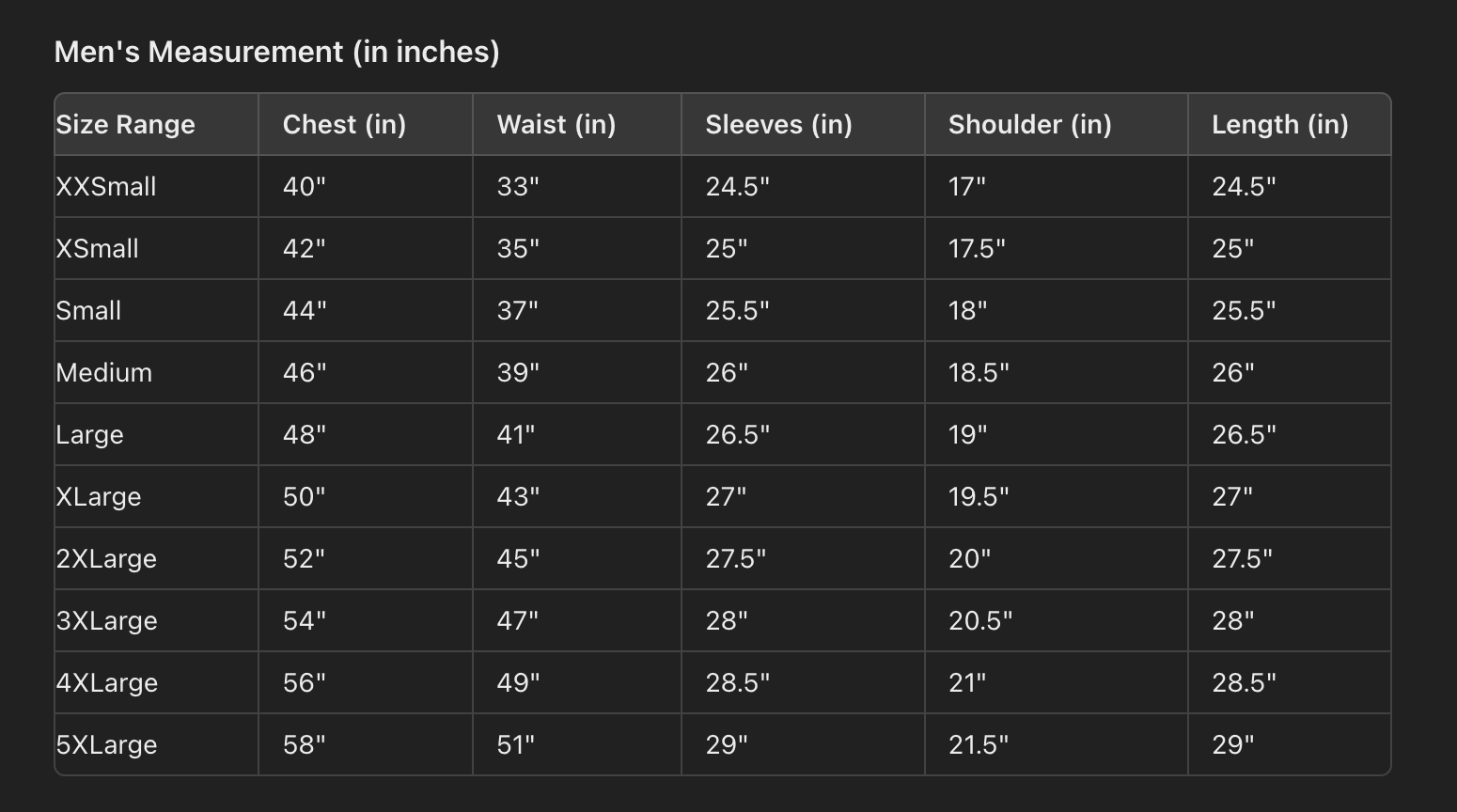Click the Sleeves (in) column header
1457x812 pixels.
pyautogui.click(x=778, y=124)
